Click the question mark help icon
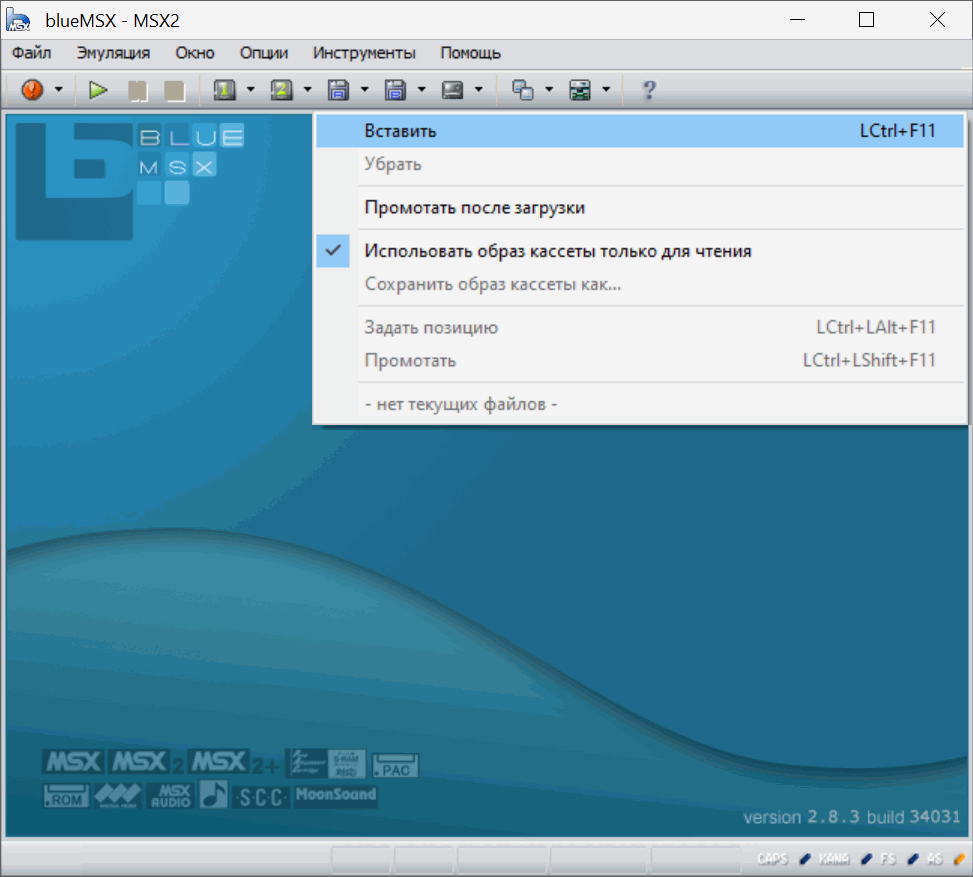The height and width of the screenshot is (877, 973). [x=649, y=90]
